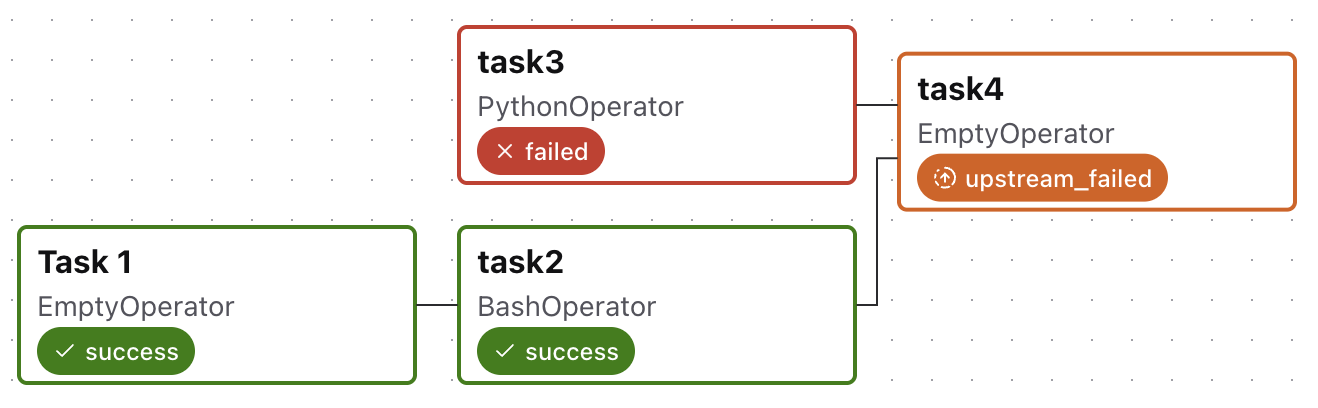Viewport: 1318px width, 408px height.
Task: Select the Task 1 title text
Action: [85, 263]
